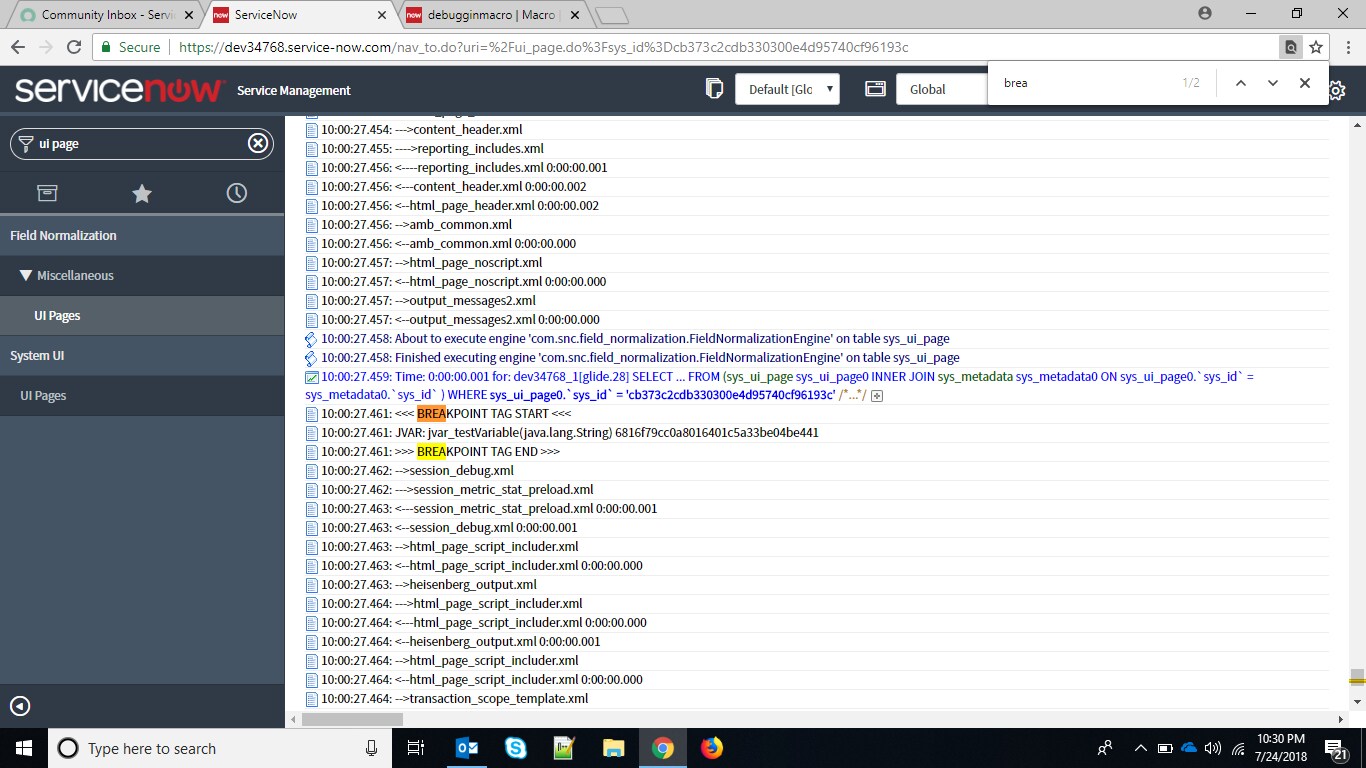
Task: Open the Default [Global] update set dropdown
Action: (786, 88)
